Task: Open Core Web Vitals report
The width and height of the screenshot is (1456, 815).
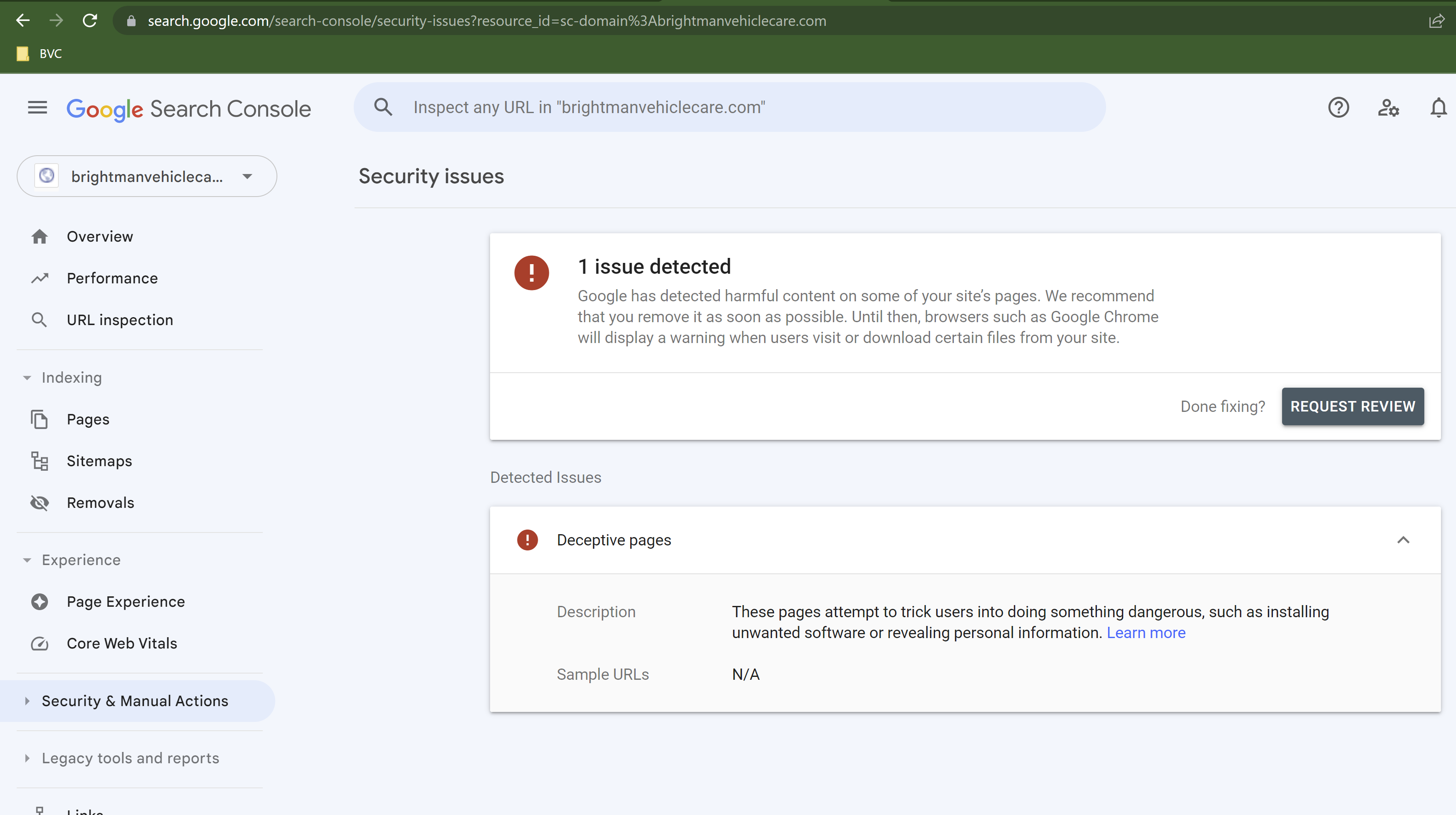Action: coord(121,643)
